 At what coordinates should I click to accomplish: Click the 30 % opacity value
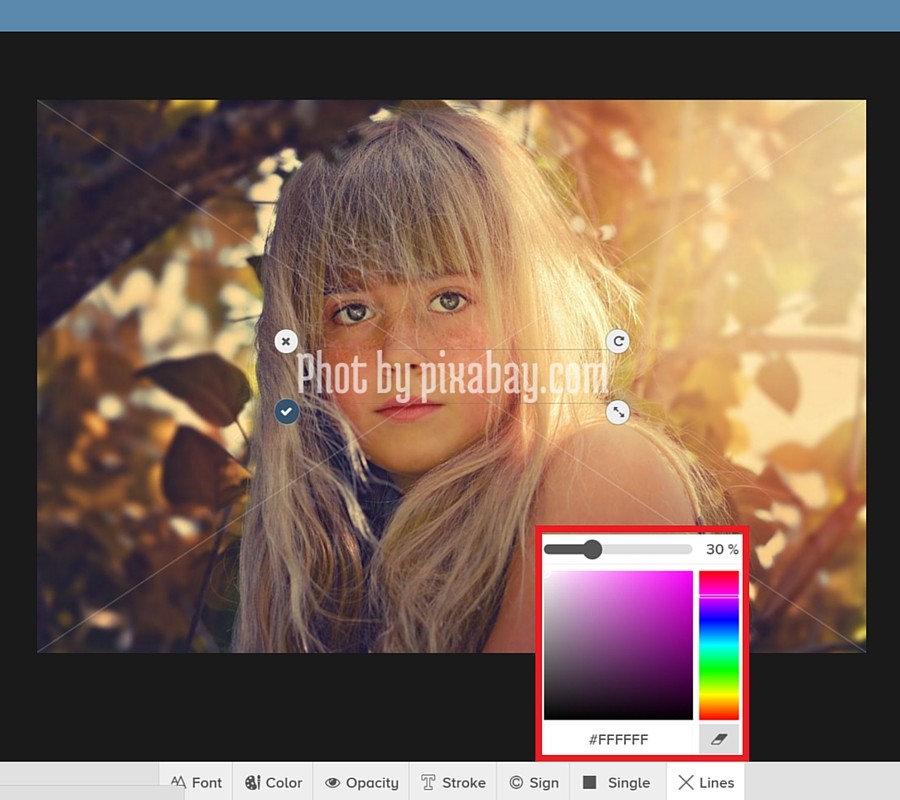722,549
